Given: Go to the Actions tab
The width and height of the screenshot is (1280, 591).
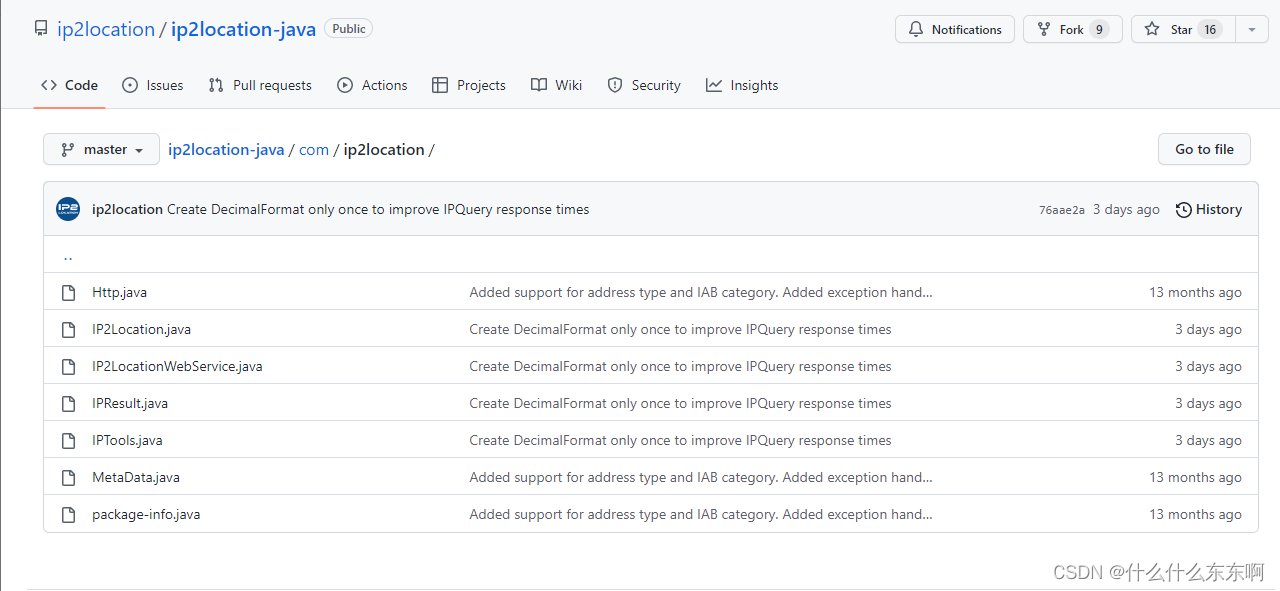Looking at the screenshot, I should 372,86.
